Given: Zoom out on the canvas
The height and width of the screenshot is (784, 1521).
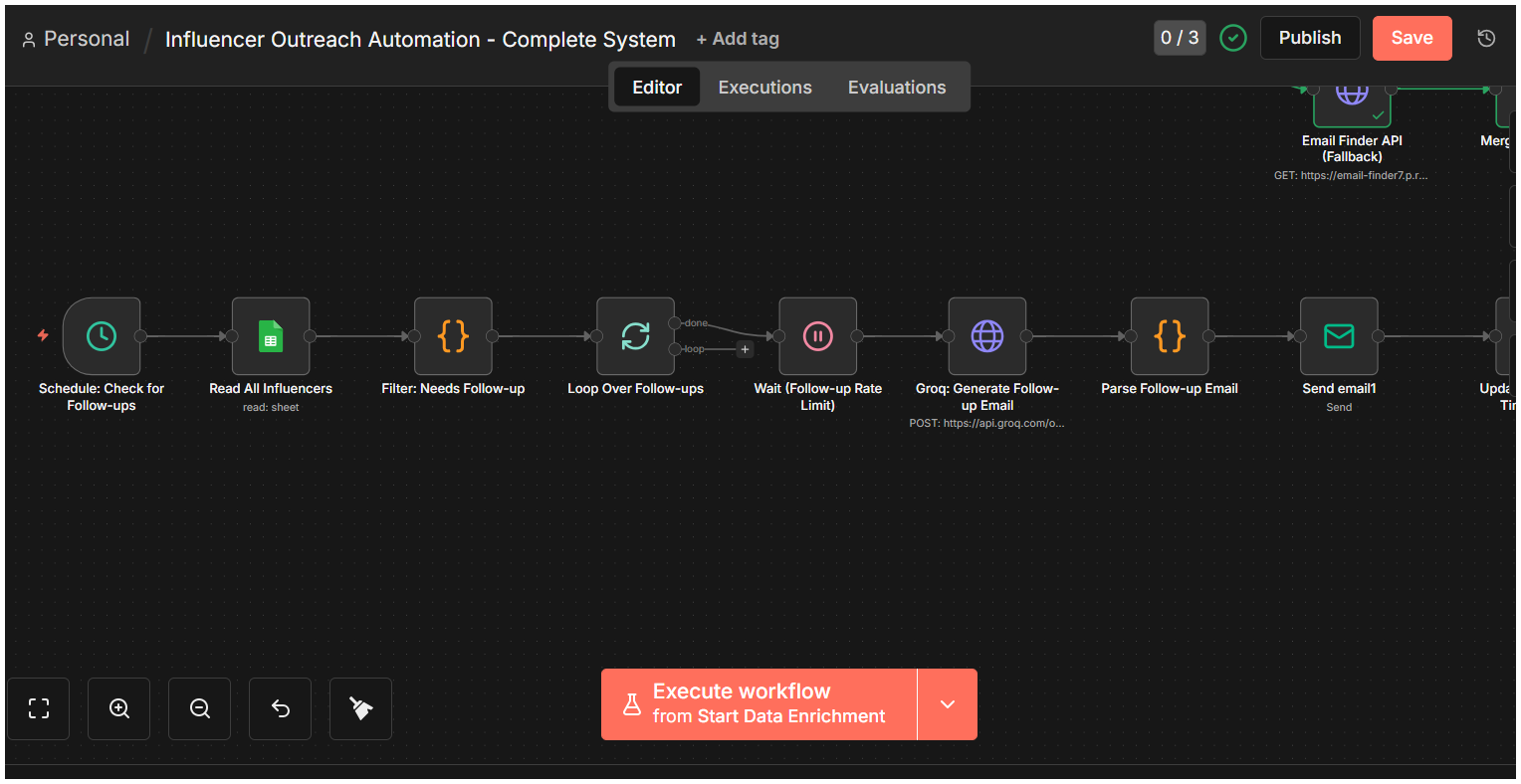Looking at the screenshot, I should click(x=200, y=708).
